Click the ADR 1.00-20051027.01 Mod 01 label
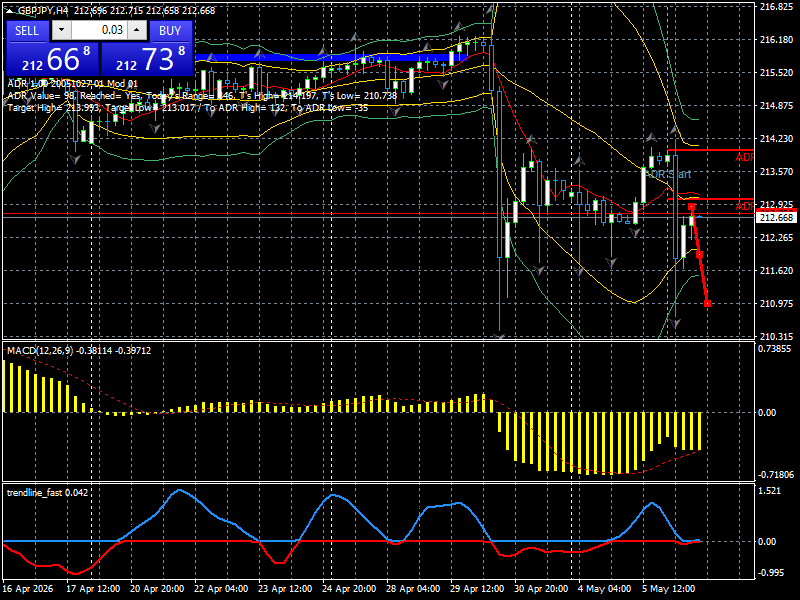The image size is (800, 600). coord(72,84)
